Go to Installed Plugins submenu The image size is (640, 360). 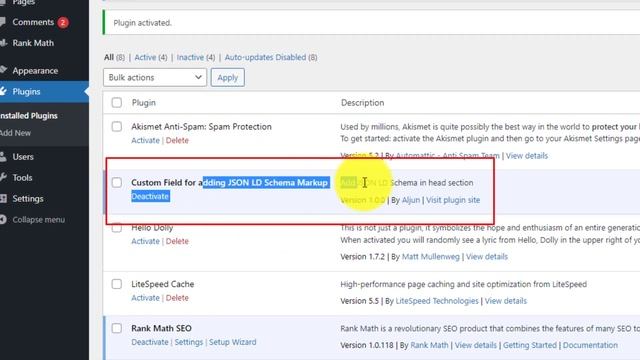pos(29,116)
